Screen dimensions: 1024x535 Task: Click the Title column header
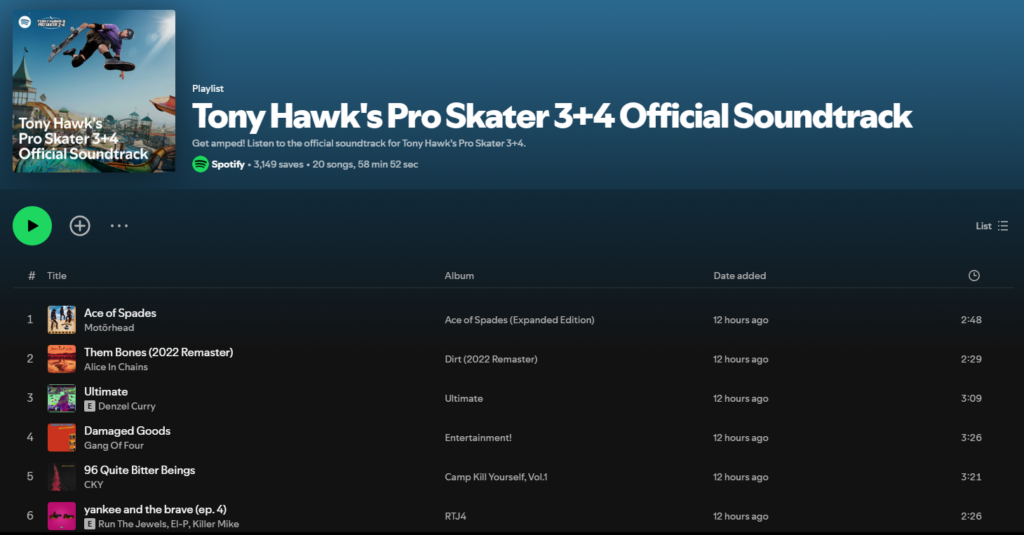click(57, 276)
